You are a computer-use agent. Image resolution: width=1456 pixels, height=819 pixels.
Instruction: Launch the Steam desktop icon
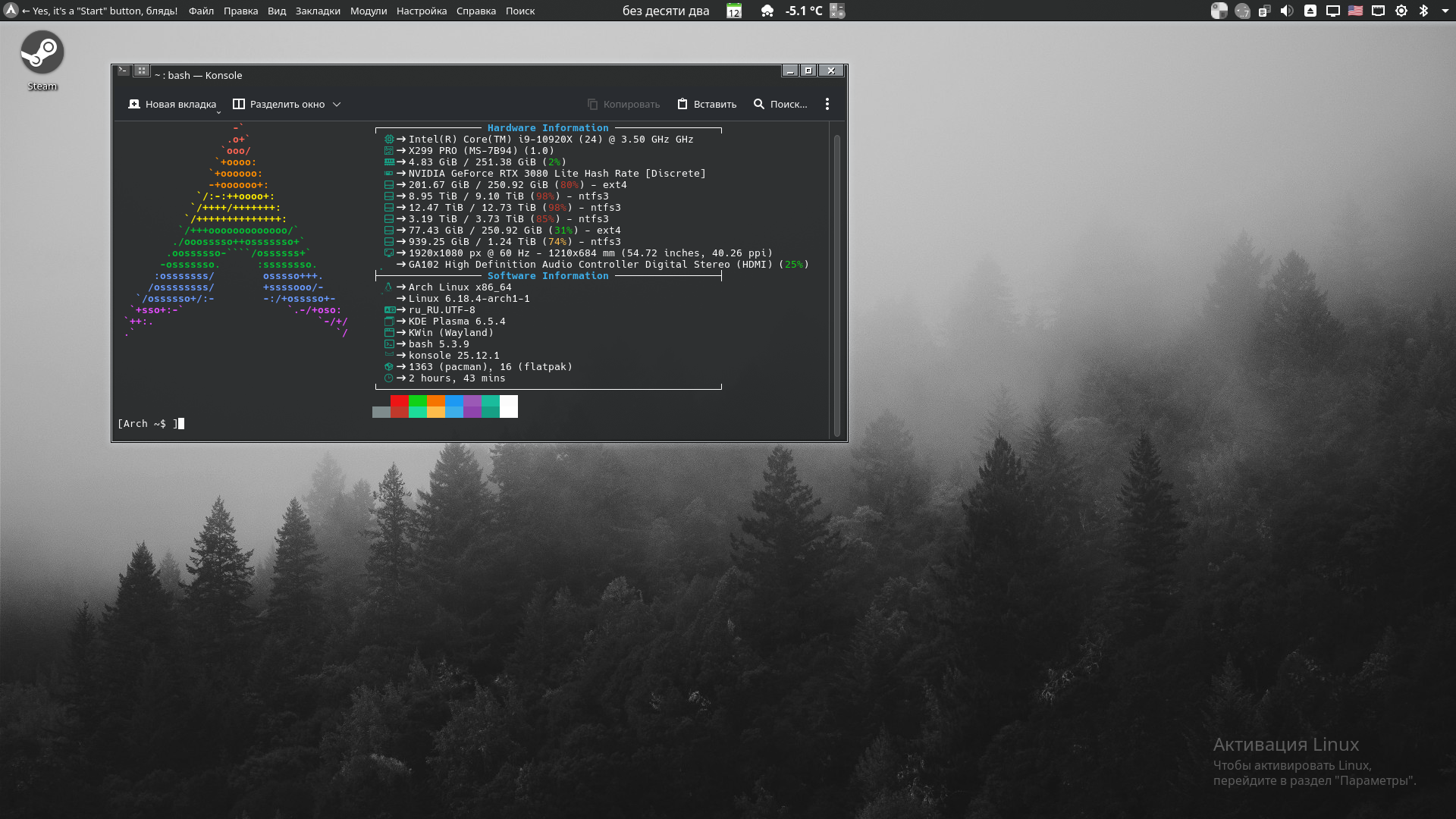42,52
